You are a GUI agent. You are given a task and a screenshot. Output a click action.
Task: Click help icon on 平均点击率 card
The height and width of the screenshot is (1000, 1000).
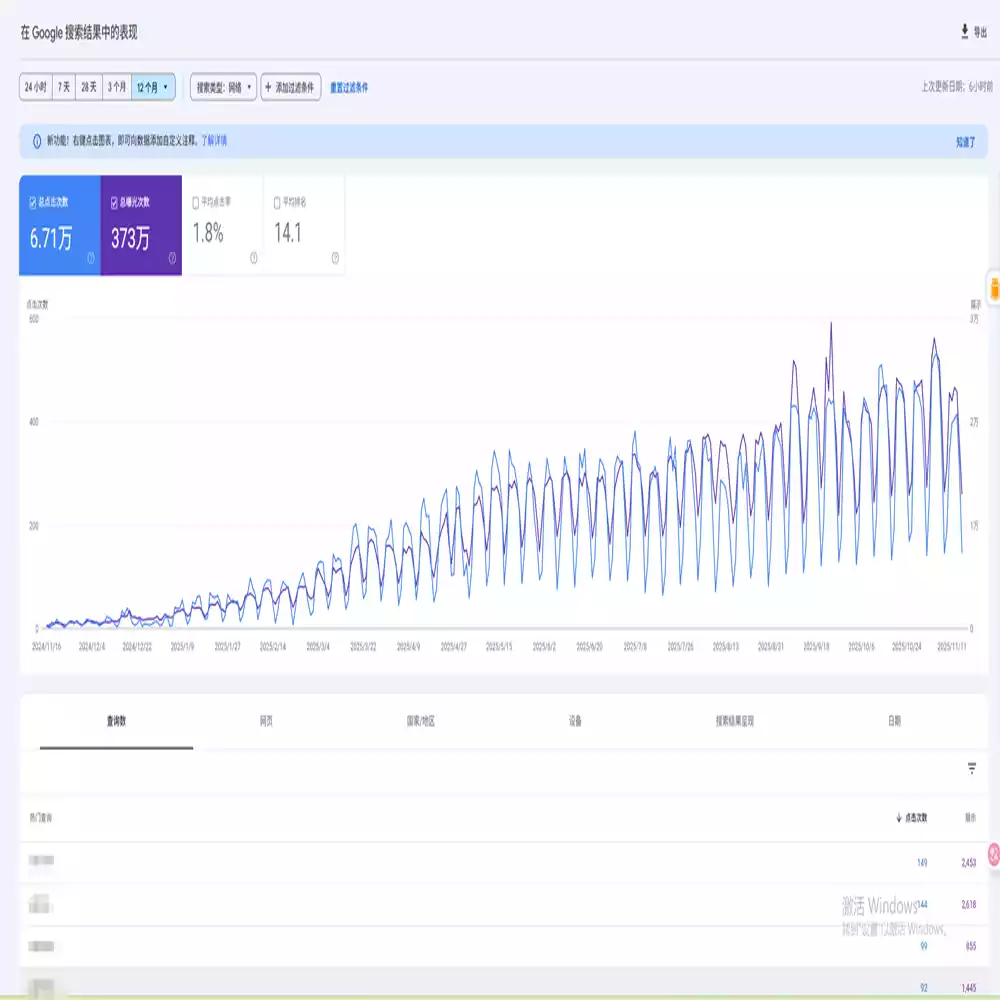(253, 258)
